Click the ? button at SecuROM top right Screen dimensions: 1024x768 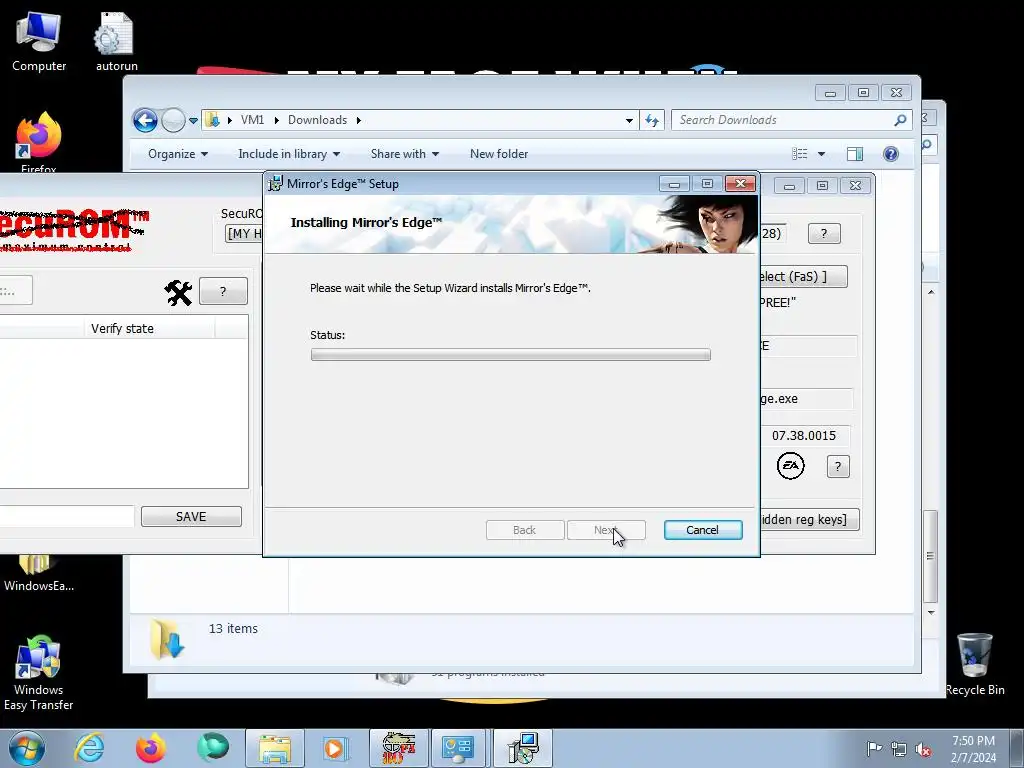[824, 233]
